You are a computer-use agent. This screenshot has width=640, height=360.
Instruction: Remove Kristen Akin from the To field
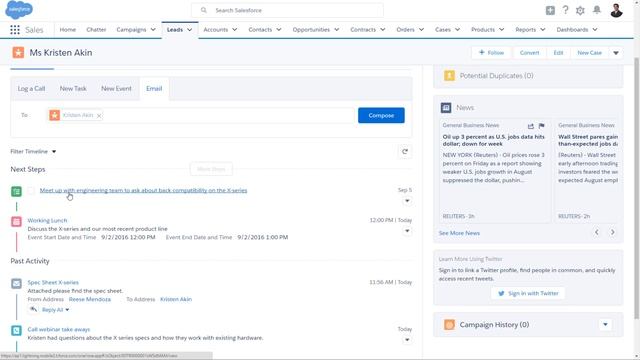pos(99,116)
